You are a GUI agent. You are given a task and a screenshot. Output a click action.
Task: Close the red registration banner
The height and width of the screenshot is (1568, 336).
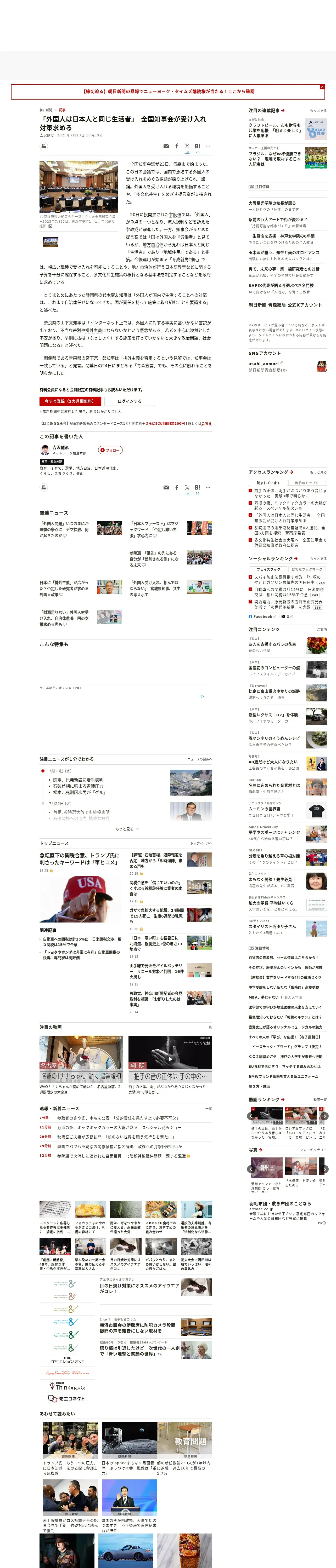pyautogui.click(x=322, y=87)
